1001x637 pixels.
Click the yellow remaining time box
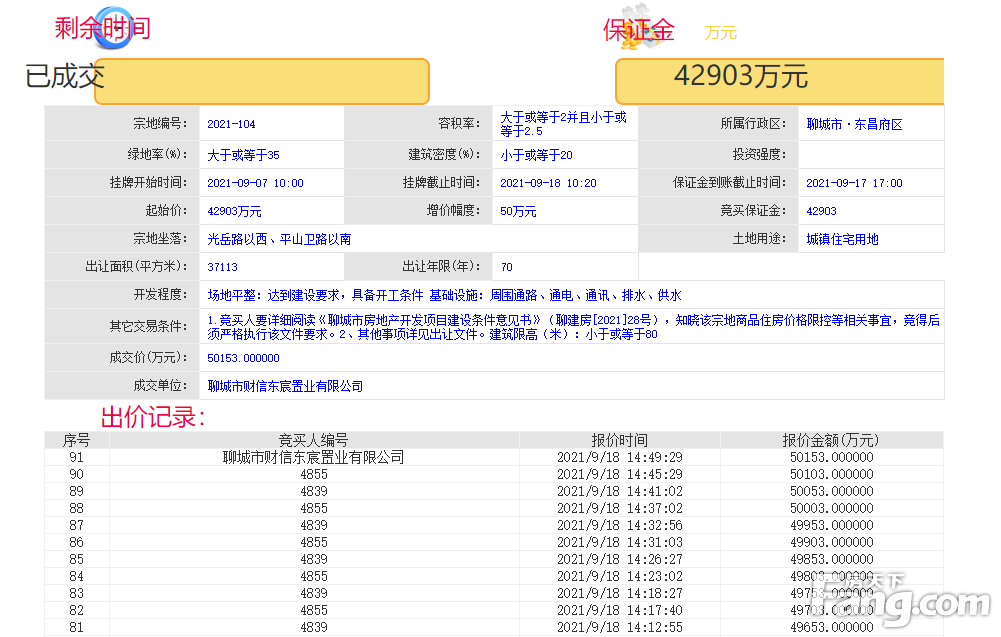tap(262, 81)
